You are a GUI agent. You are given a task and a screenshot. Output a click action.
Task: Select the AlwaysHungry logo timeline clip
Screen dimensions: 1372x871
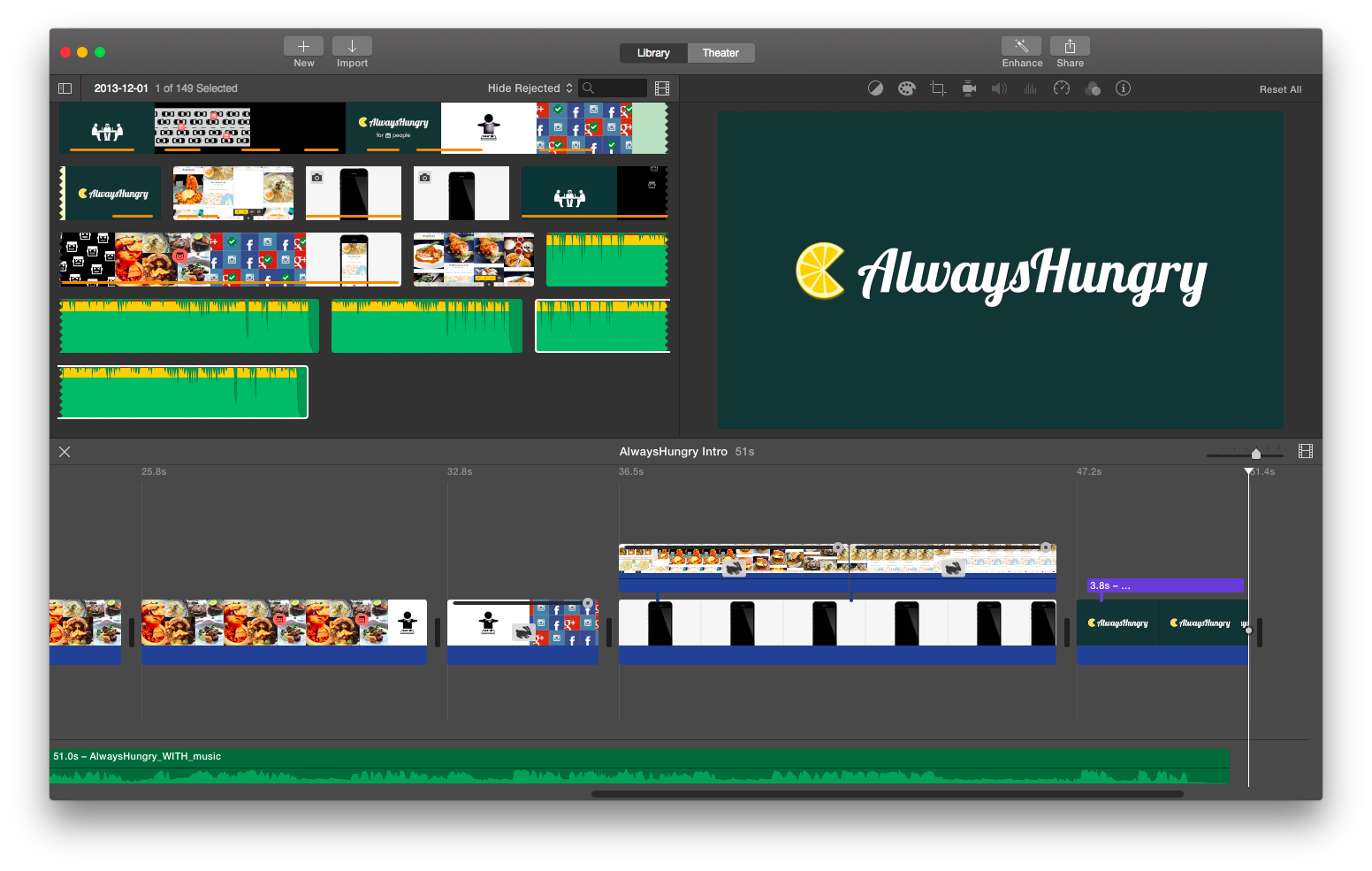pos(1162,631)
